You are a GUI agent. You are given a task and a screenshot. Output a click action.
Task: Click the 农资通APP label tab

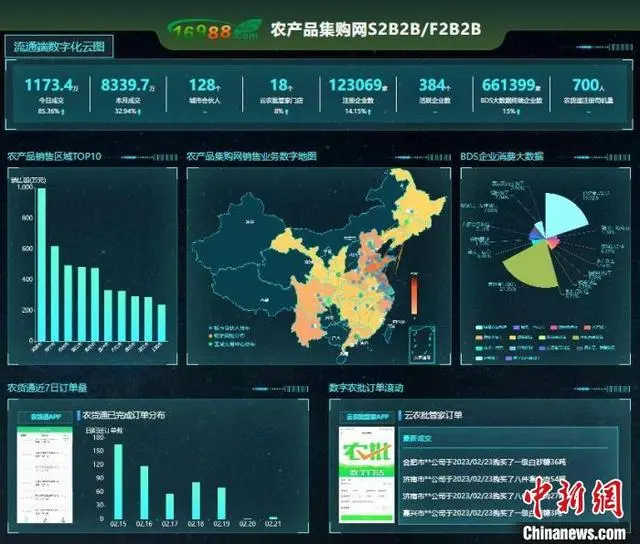pos(46,416)
